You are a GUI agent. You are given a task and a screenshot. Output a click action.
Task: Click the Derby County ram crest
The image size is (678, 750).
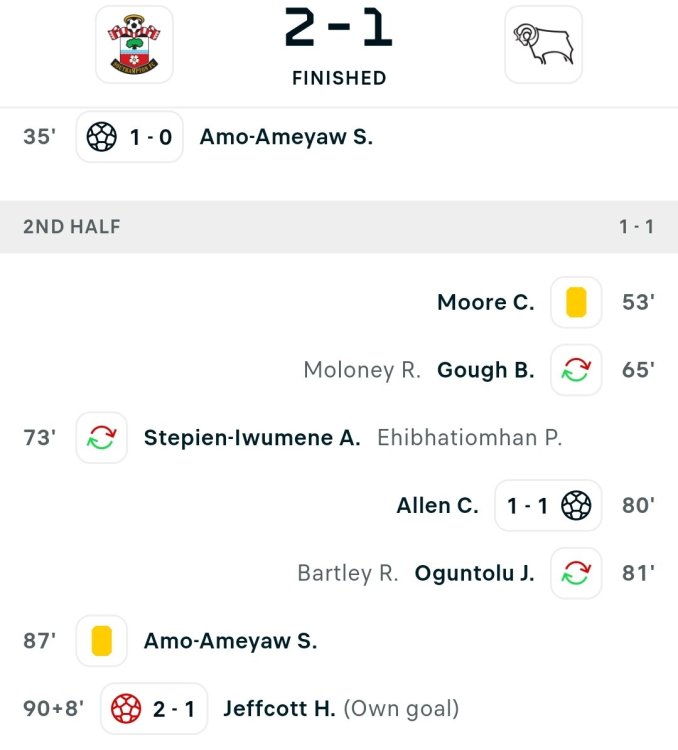point(543,44)
